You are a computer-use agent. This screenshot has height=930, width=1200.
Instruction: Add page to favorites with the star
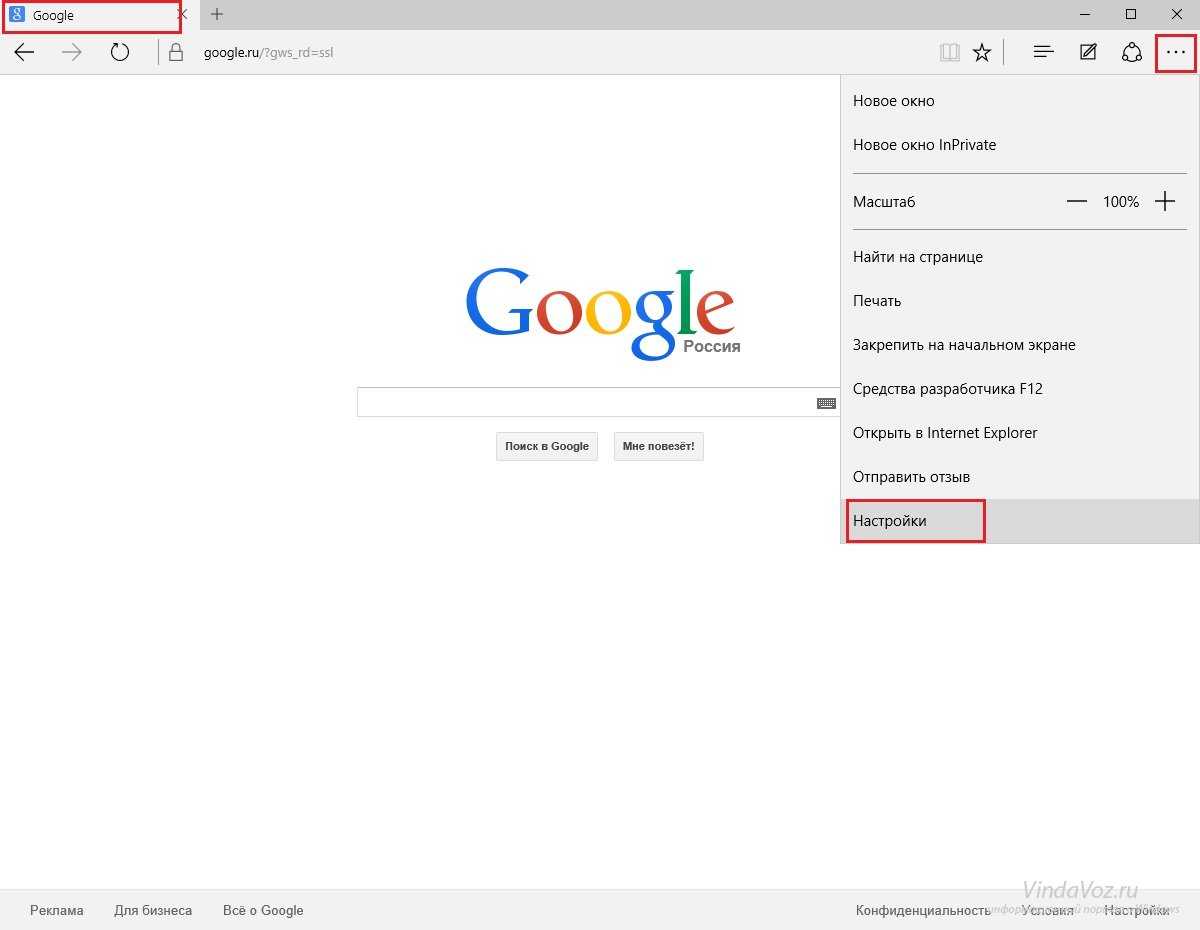(x=982, y=53)
